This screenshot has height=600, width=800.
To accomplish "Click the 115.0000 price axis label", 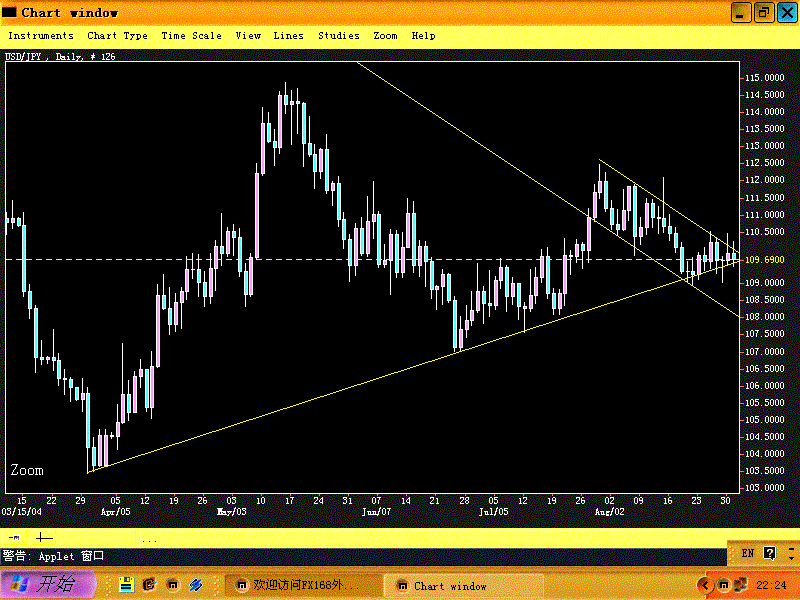I will point(765,78).
